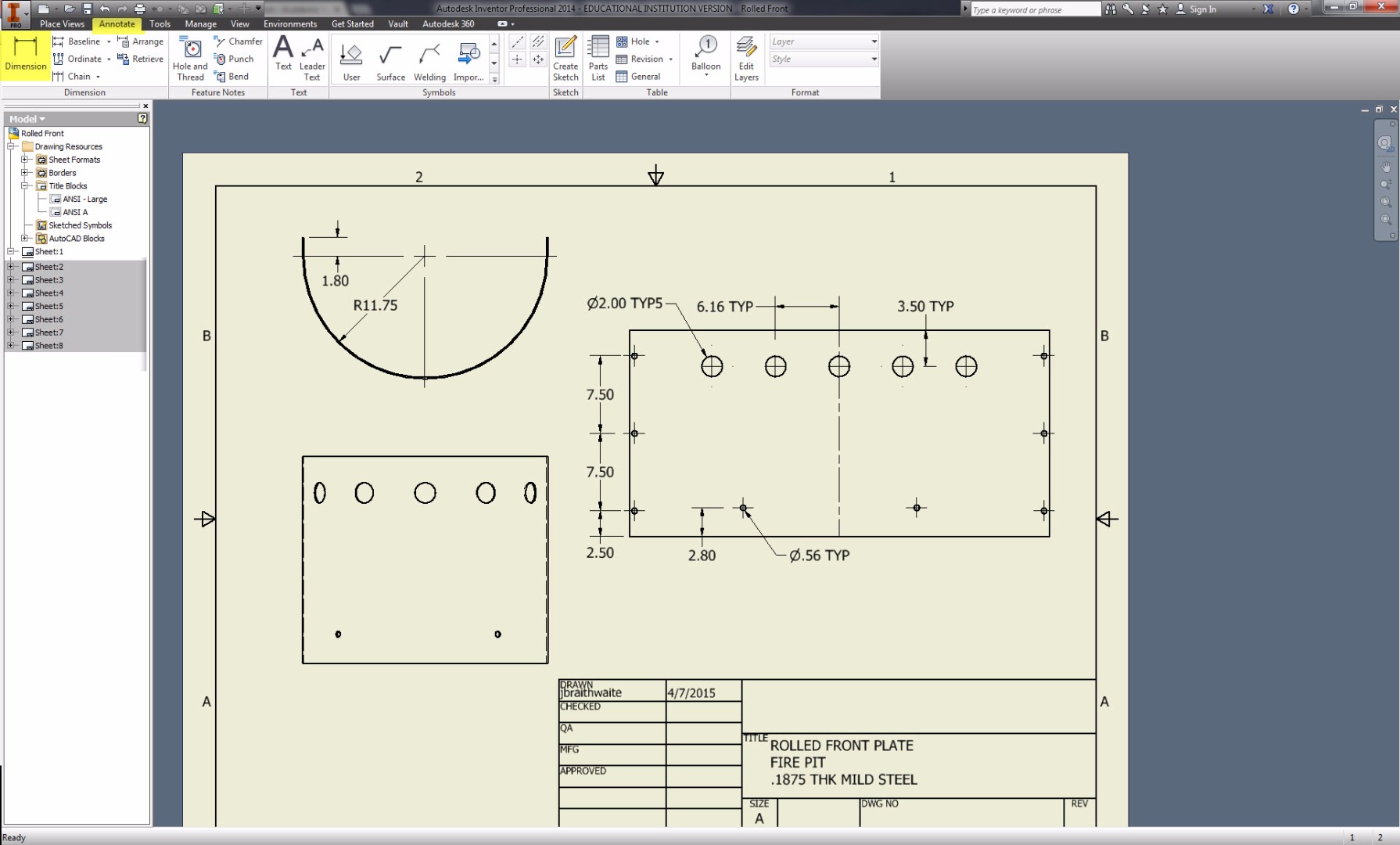The width and height of the screenshot is (1400, 845).
Task: Expand the Symbols gallery
Action: click(x=494, y=79)
